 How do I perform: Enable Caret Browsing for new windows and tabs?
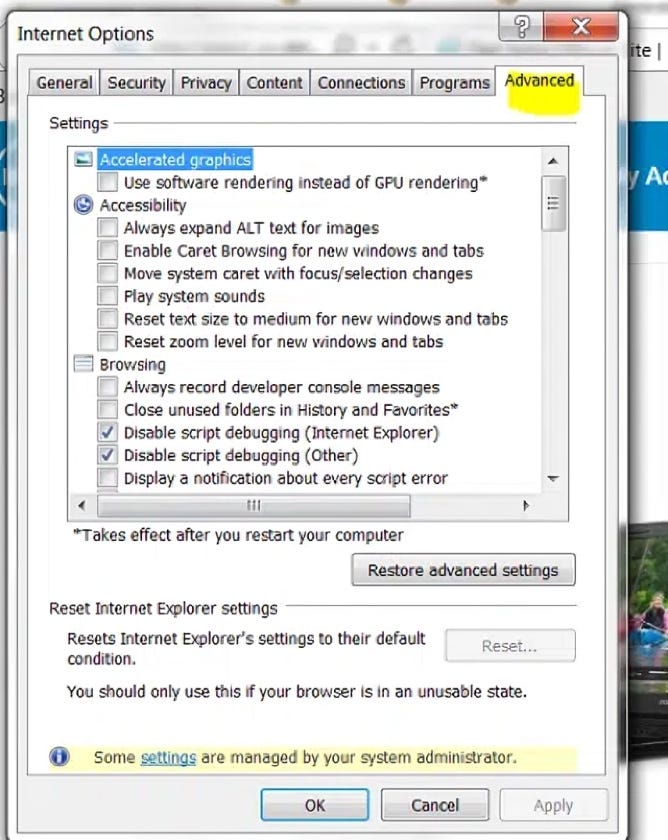click(107, 250)
